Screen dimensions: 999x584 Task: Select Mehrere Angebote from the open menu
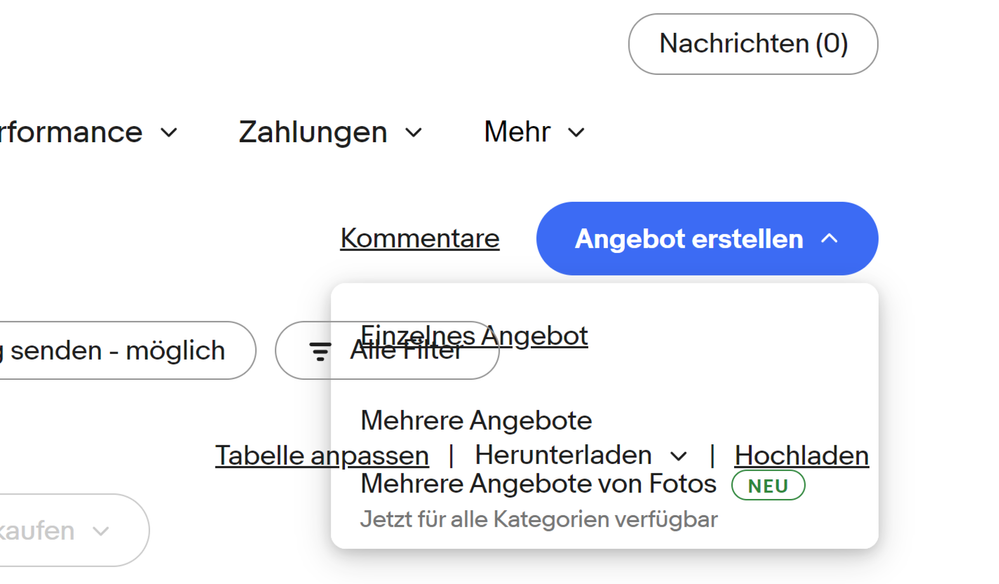pyautogui.click(x=475, y=420)
